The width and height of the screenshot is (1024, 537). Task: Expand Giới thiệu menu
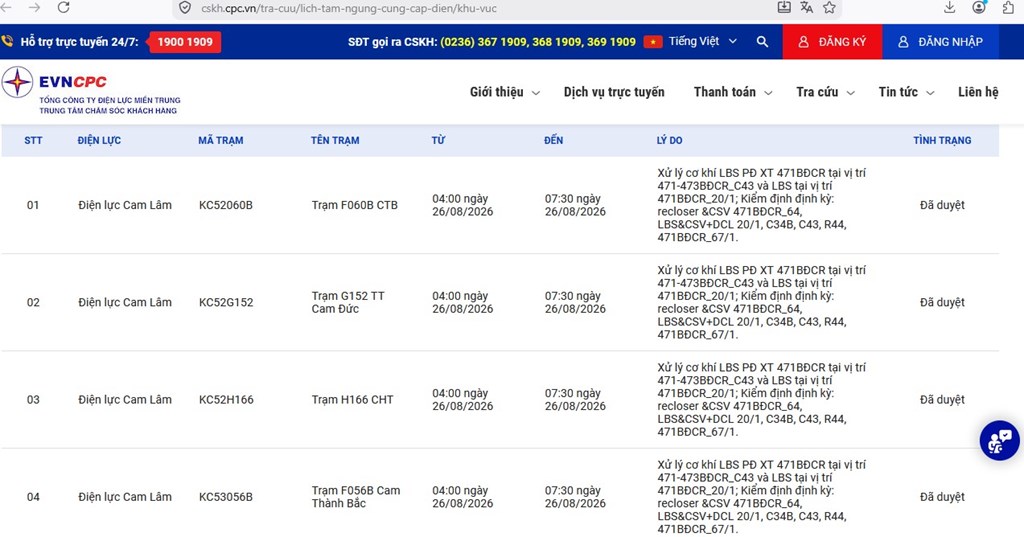click(x=505, y=92)
